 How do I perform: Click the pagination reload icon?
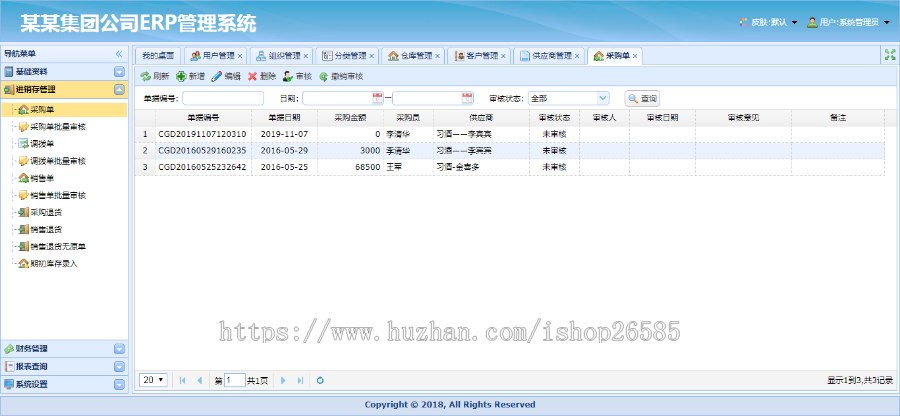pyautogui.click(x=320, y=380)
